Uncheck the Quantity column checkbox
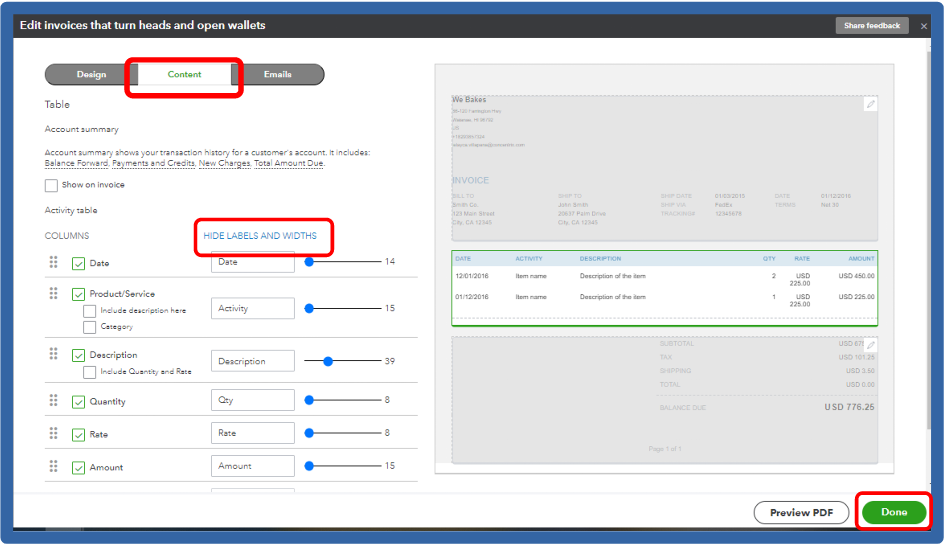The width and height of the screenshot is (944, 545). 78,402
